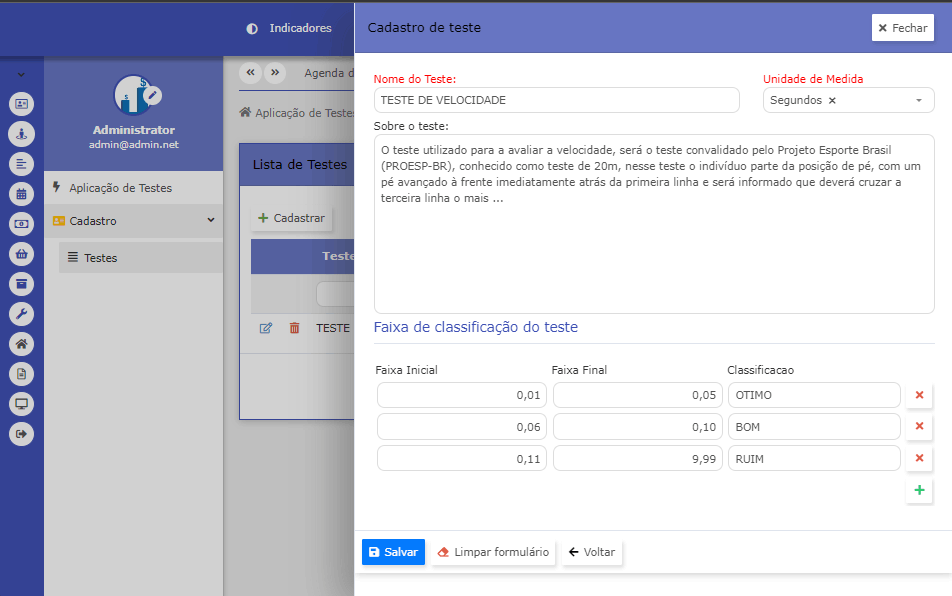The height and width of the screenshot is (596, 952).
Task: Click the edit pencil icon in test list
Action: [x=266, y=328]
